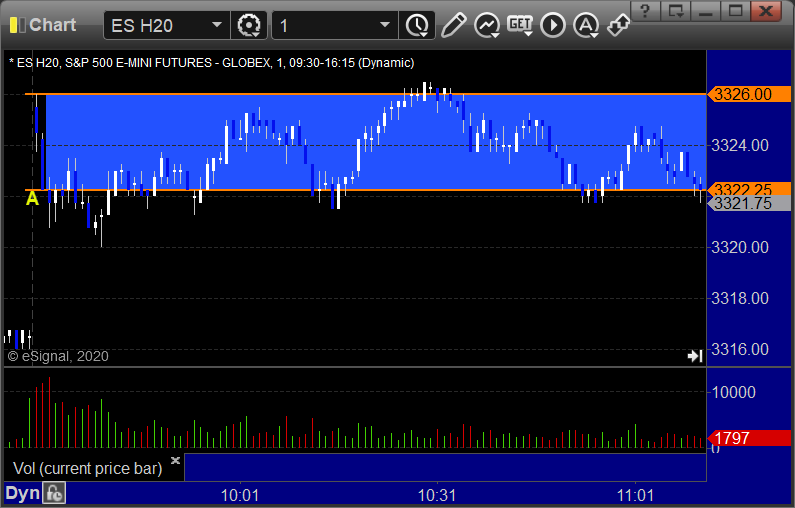Toggle the Dyn dynamic time mode
The height and width of the screenshot is (508, 795).
[22, 493]
